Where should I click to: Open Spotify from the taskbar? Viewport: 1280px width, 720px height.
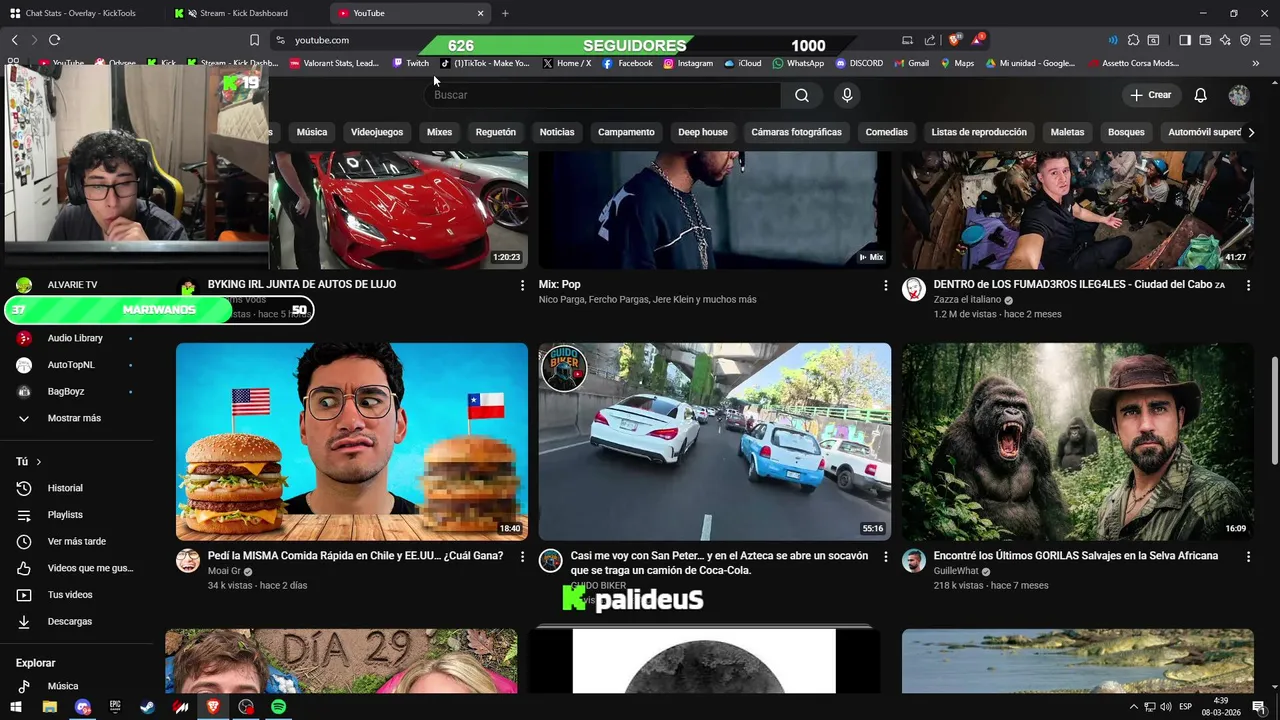coord(279,707)
